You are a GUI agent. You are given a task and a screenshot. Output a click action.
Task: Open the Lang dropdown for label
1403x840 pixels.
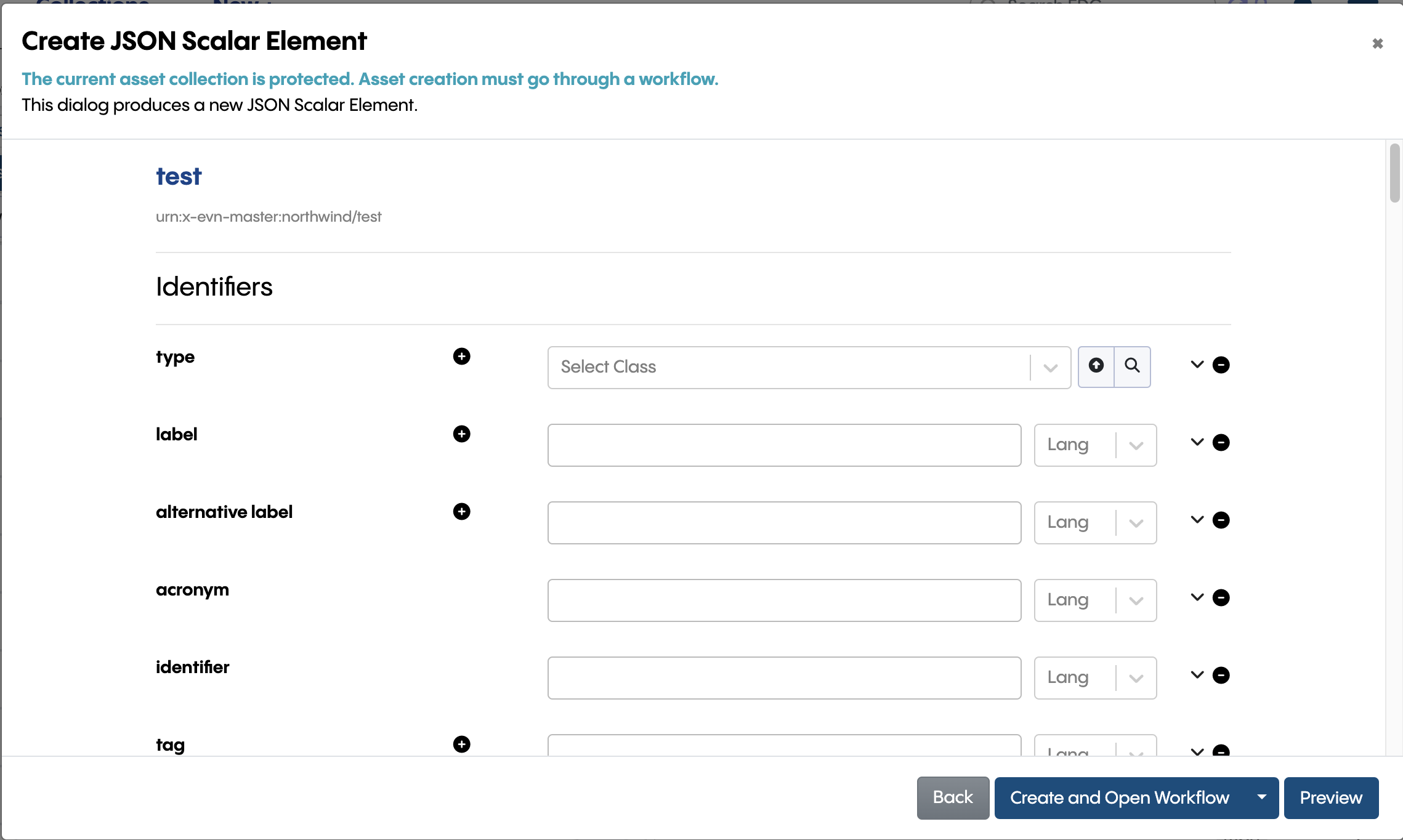1095,445
